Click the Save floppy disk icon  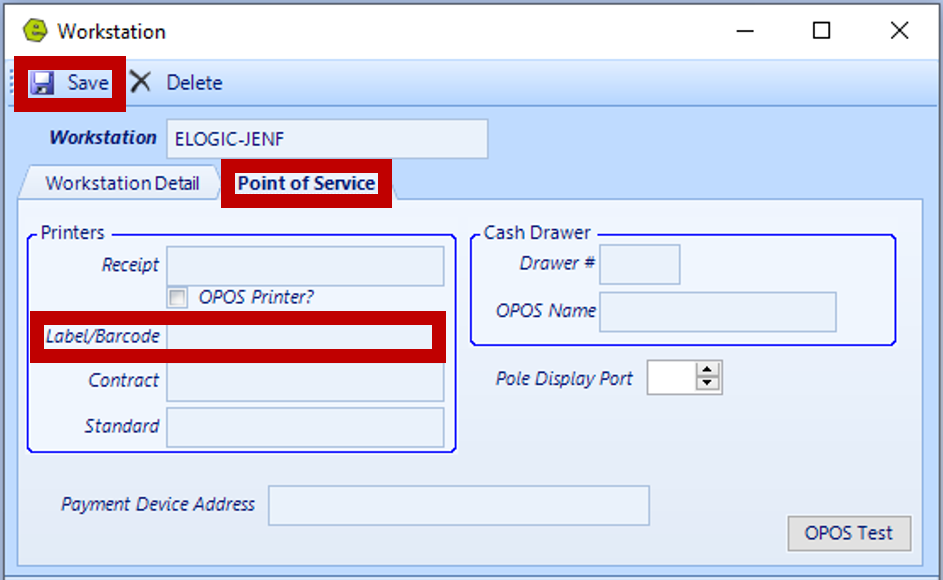tap(43, 83)
